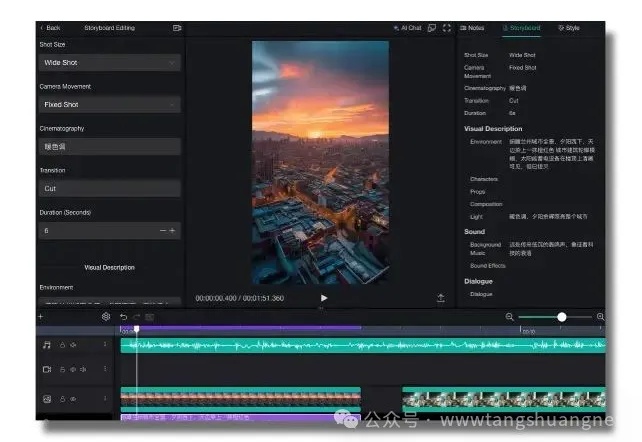Mute the video track audio
Image resolution: width=642 pixels, height=442 pixels.
(x=83, y=369)
